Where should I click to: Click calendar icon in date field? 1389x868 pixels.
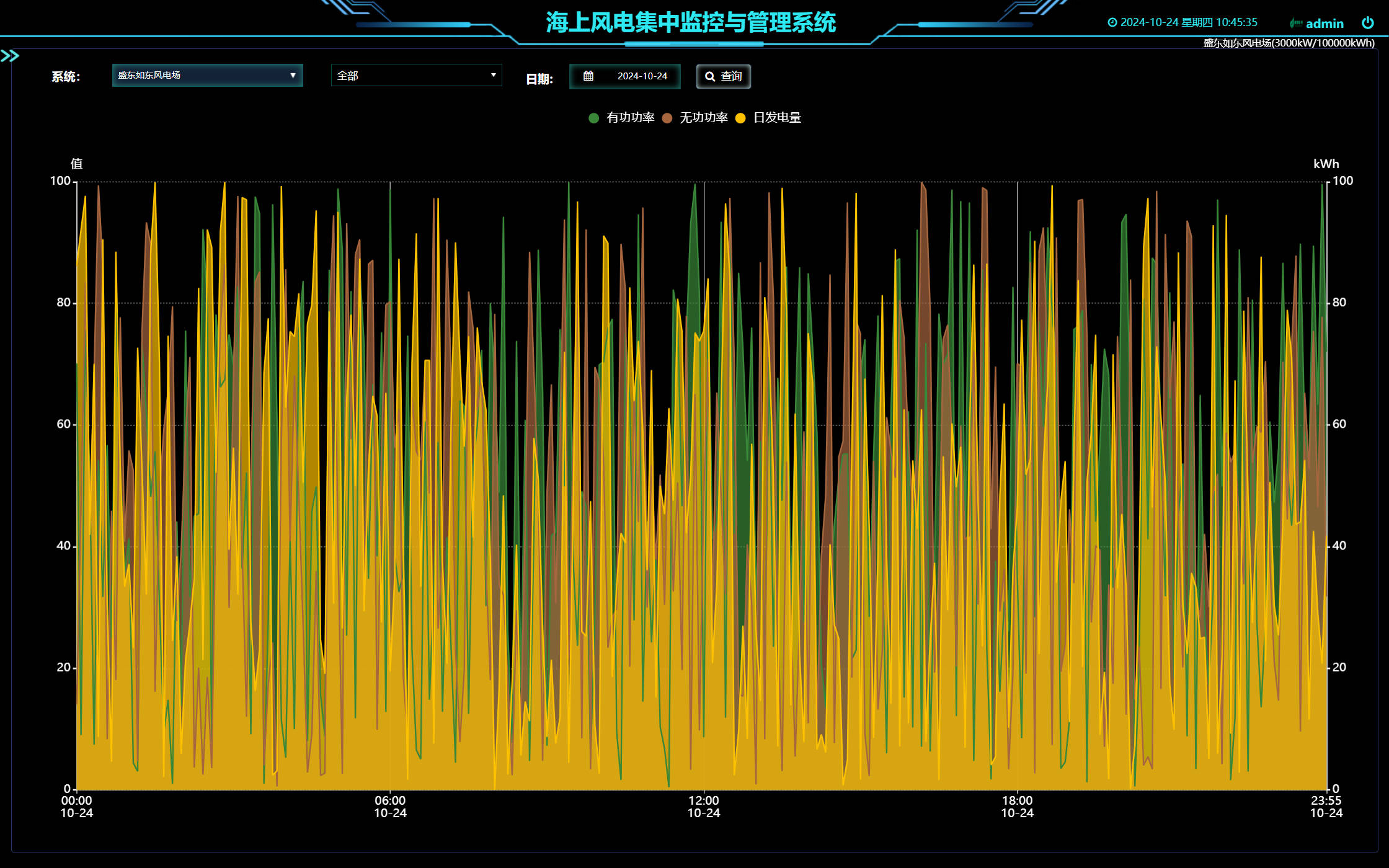[588, 76]
